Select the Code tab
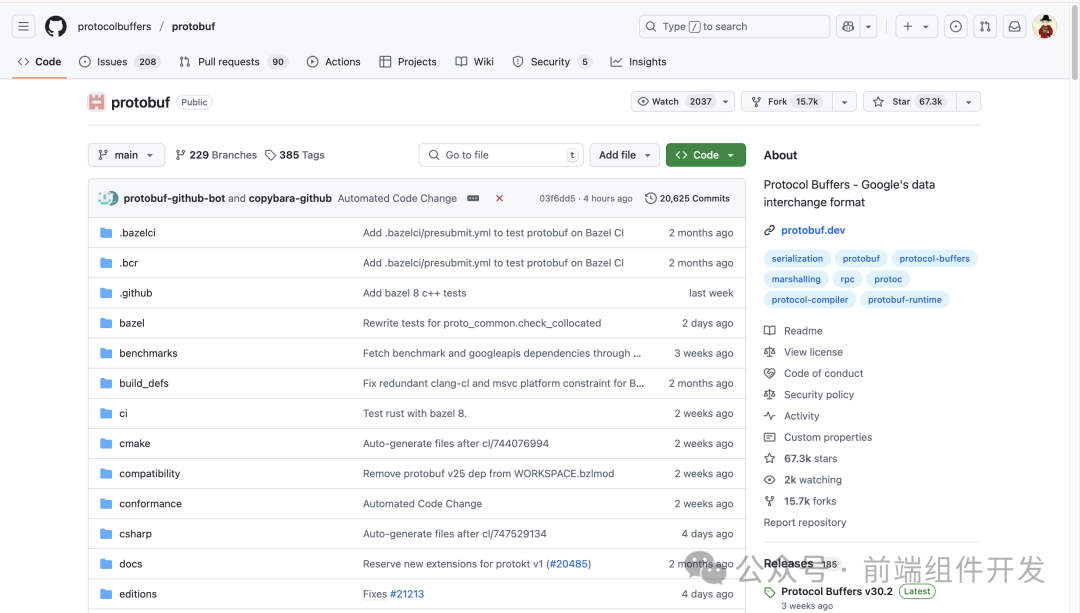Screen dimensions: 1080x613 click(x=40, y=62)
